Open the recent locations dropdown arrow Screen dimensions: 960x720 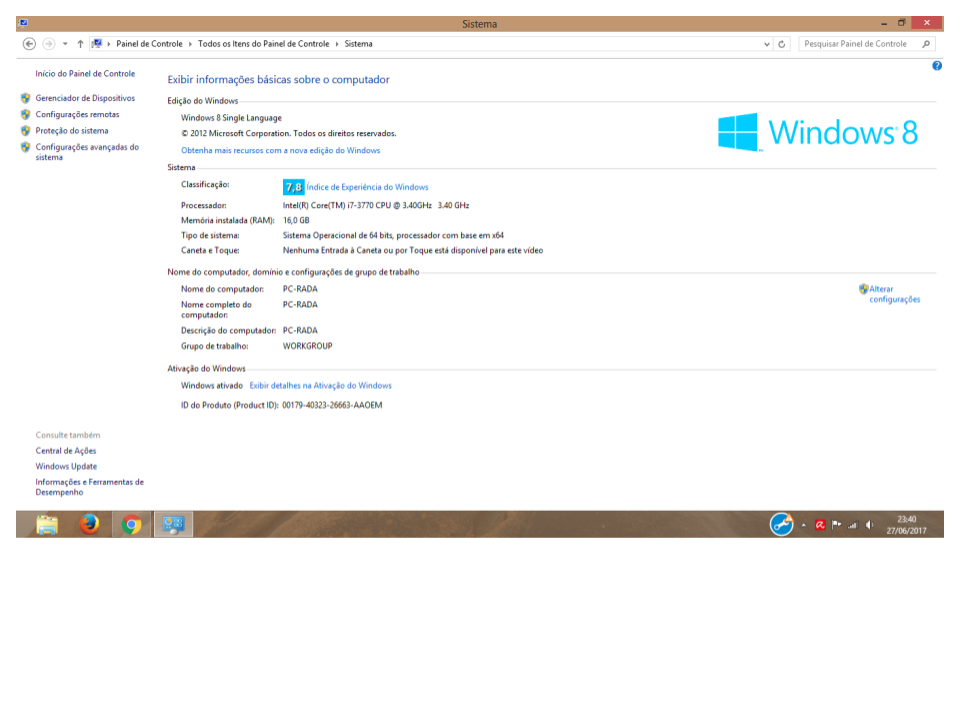coord(65,44)
